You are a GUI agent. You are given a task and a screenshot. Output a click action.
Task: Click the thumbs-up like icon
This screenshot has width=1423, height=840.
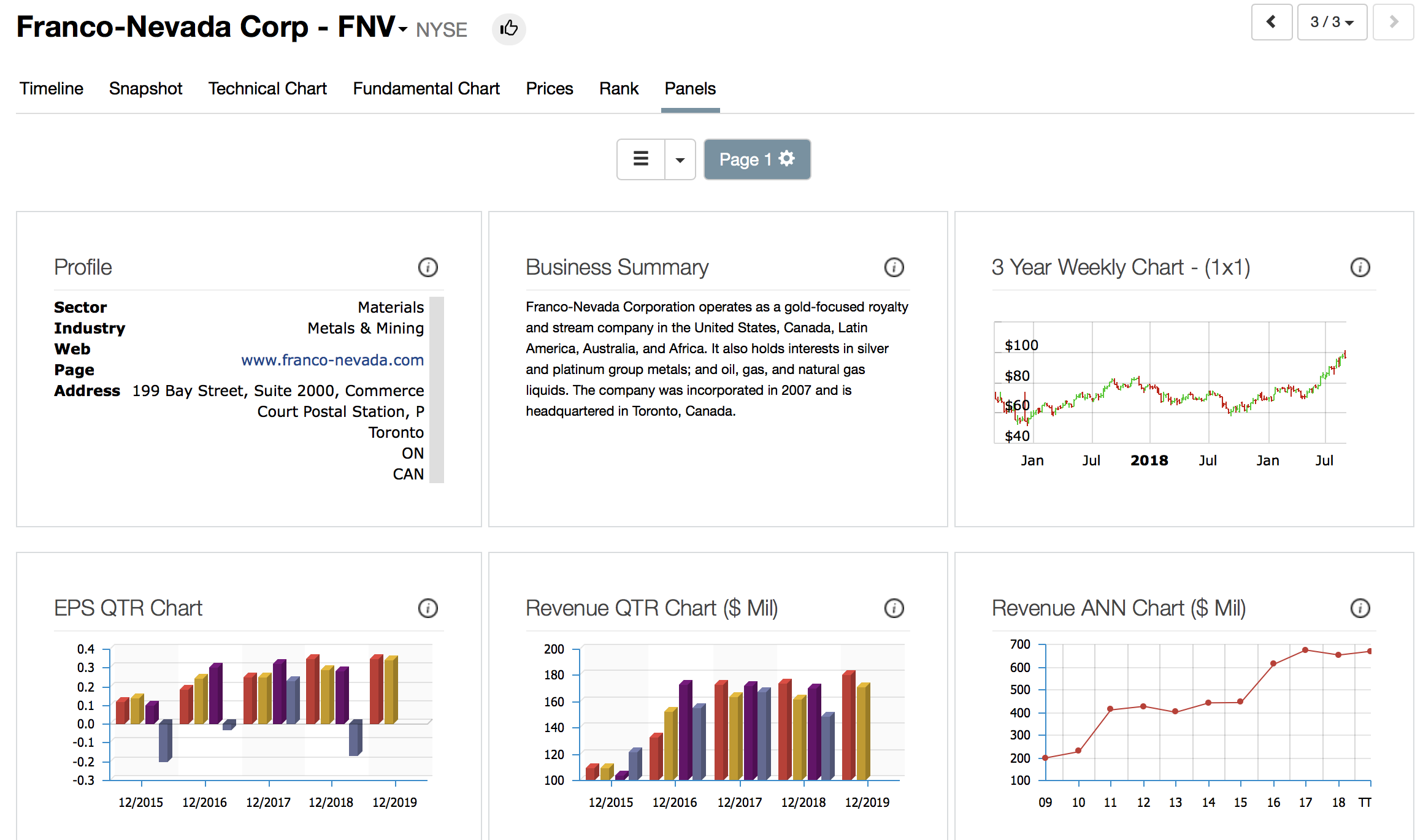[x=508, y=28]
